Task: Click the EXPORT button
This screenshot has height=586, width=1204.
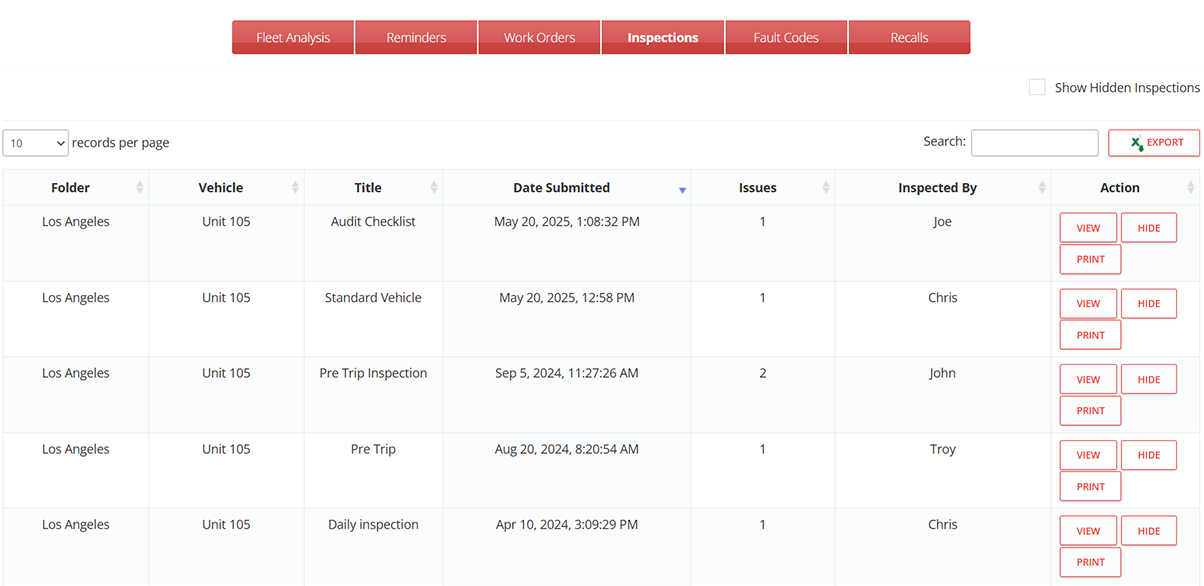Action: pos(1154,143)
